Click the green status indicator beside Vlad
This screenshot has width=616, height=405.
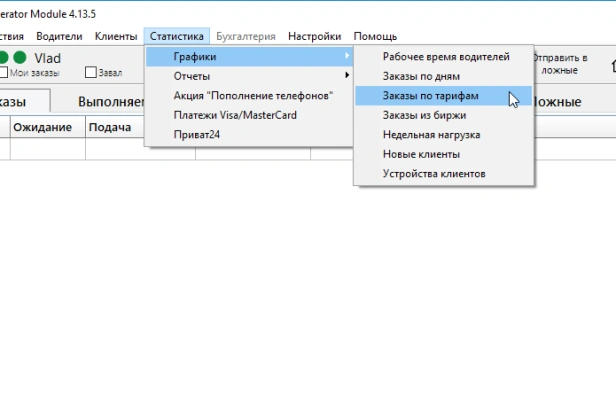pos(20,58)
